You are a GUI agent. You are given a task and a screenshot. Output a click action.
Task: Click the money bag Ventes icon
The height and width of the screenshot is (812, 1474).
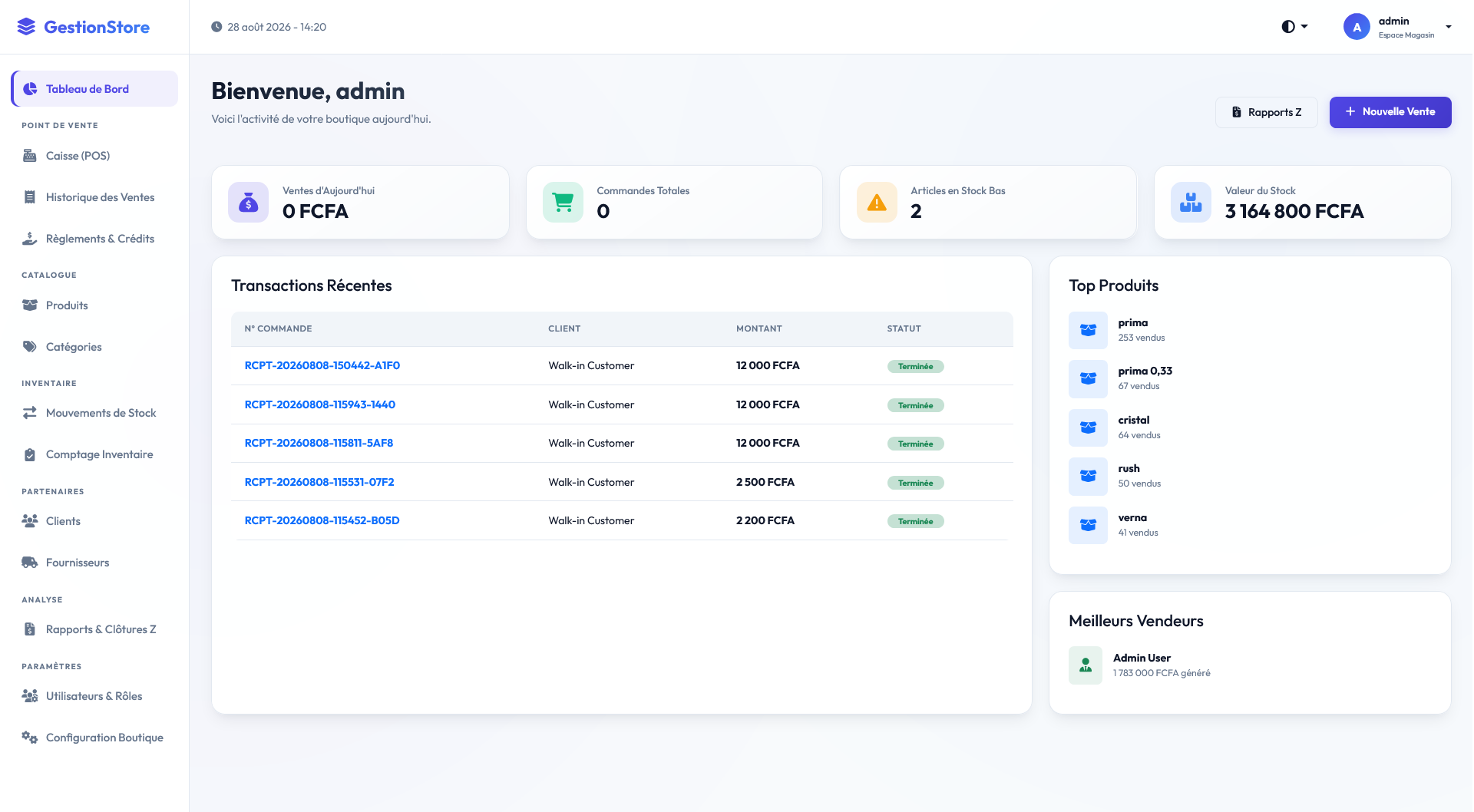click(248, 203)
